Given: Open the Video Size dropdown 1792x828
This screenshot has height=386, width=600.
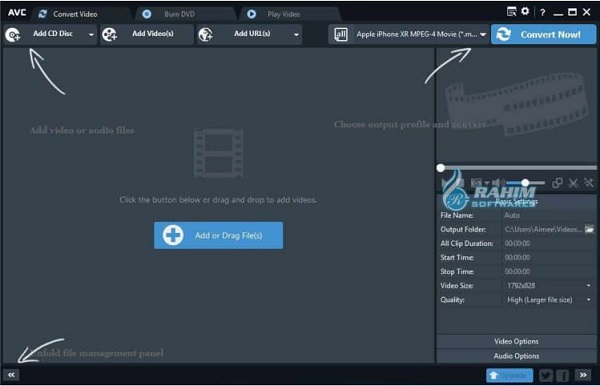Looking at the screenshot, I should tap(549, 286).
